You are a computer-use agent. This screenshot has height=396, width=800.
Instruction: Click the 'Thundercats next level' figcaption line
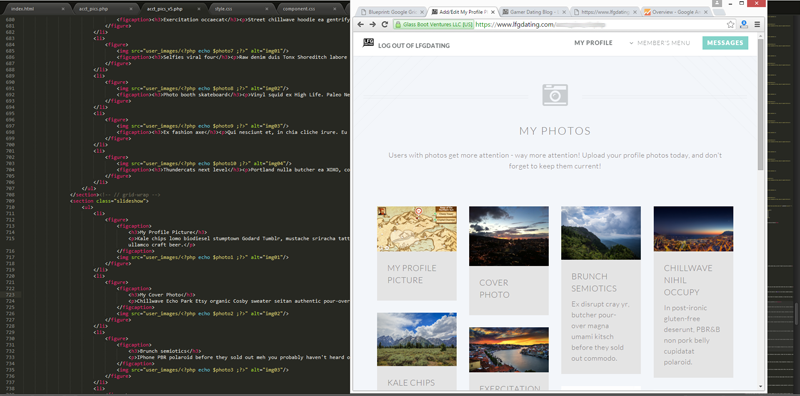(234, 170)
